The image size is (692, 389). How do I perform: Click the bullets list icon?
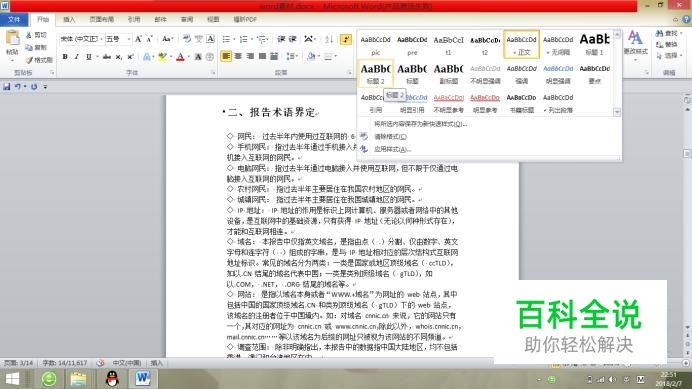(x=226, y=39)
